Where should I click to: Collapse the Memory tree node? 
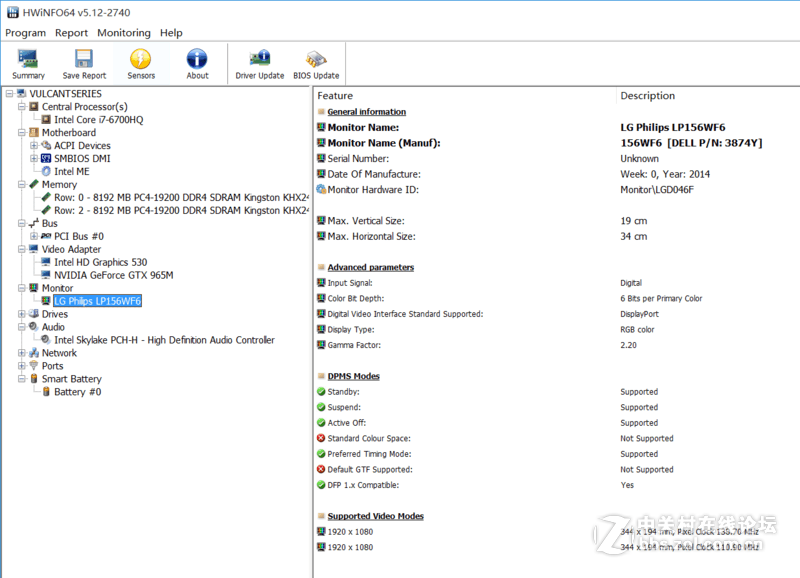click(x=21, y=185)
